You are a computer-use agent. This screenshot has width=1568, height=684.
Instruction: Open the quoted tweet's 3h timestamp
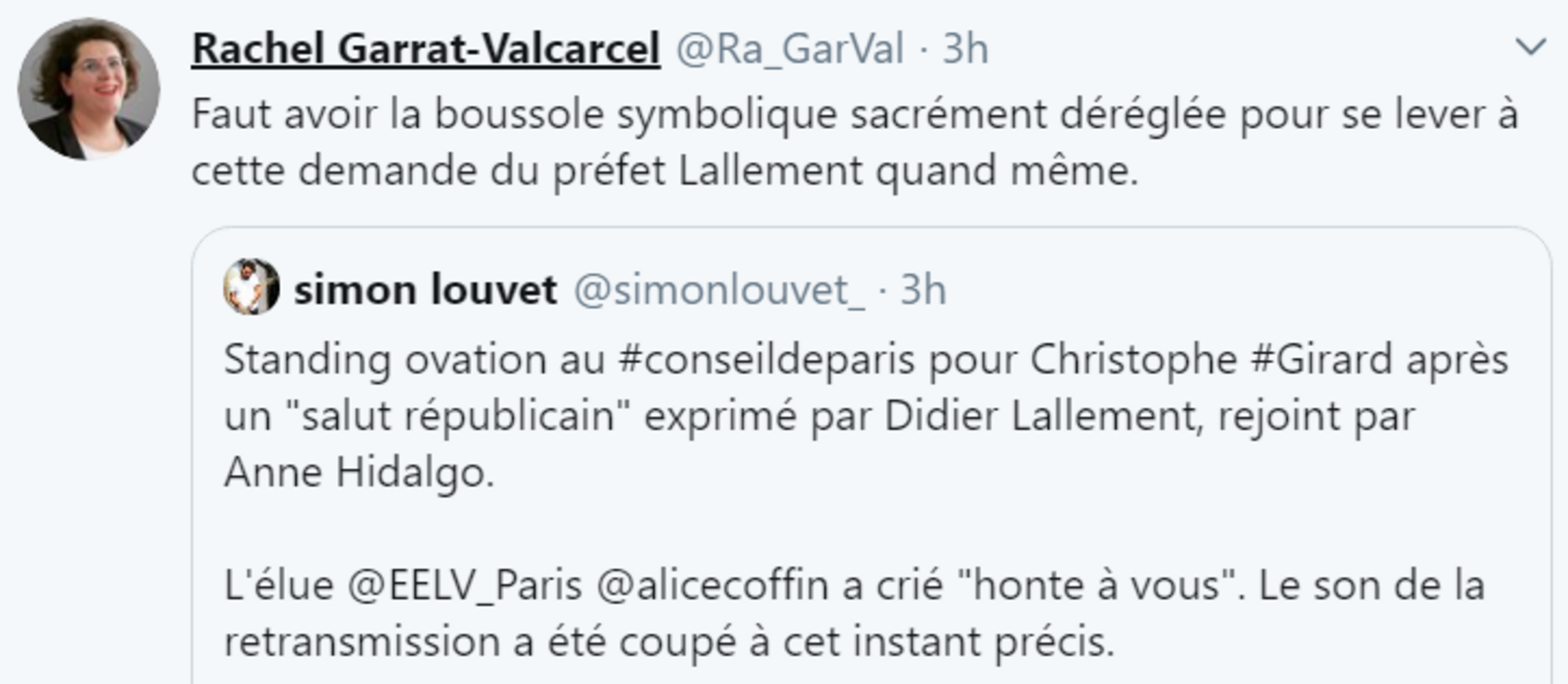(923, 290)
